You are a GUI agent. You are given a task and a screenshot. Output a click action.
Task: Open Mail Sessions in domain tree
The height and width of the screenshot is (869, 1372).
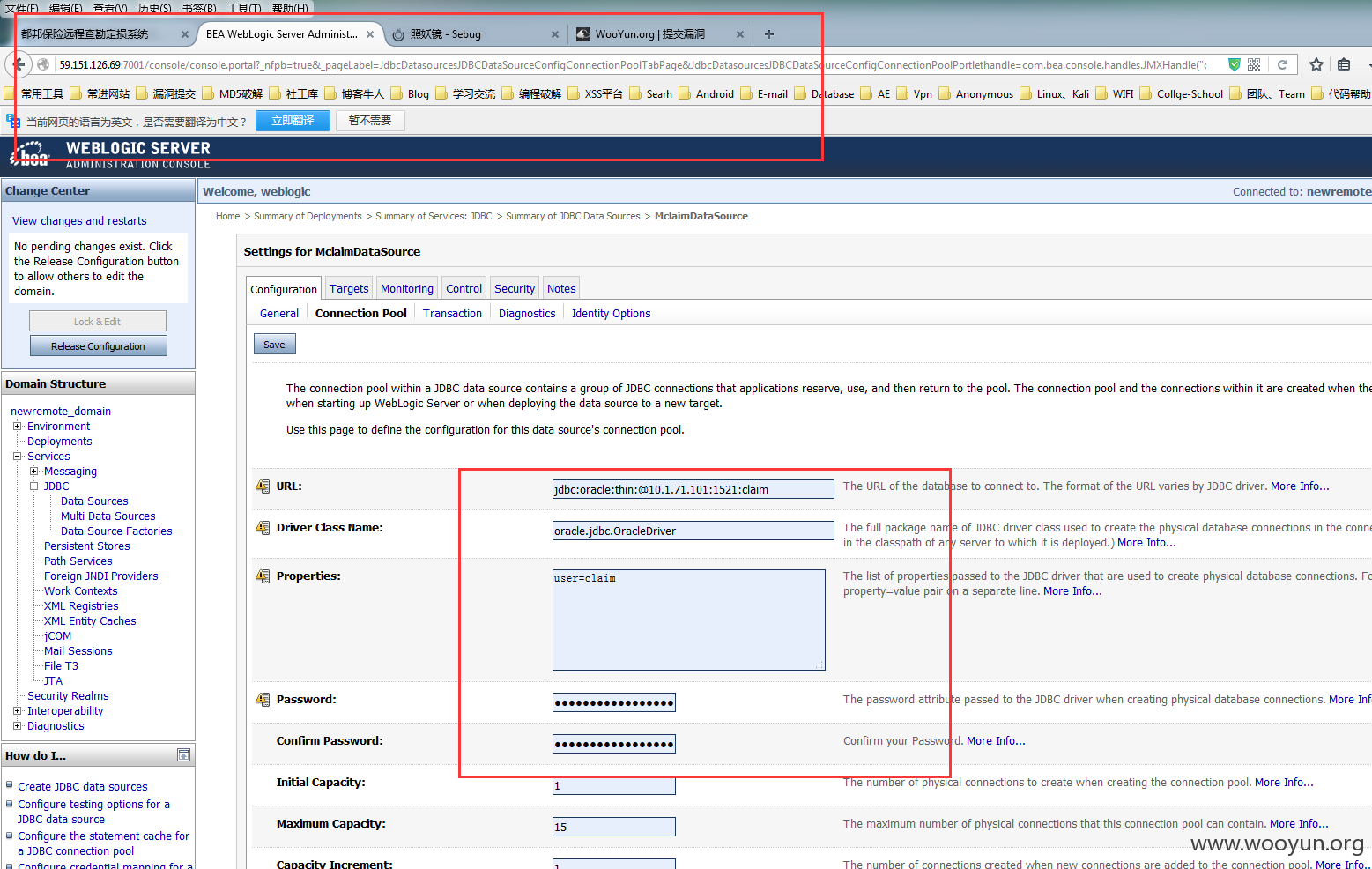tap(78, 651)
